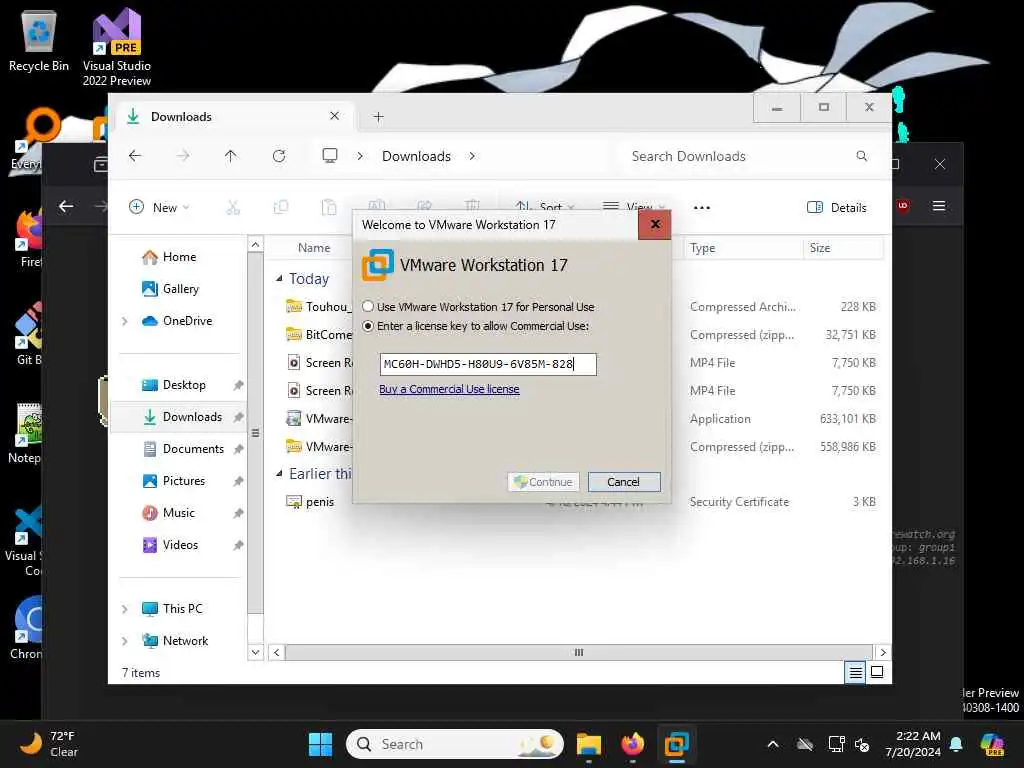
Task: Open Visual Studio 2022 Preview desktop icon
Action: pos(117,47)
